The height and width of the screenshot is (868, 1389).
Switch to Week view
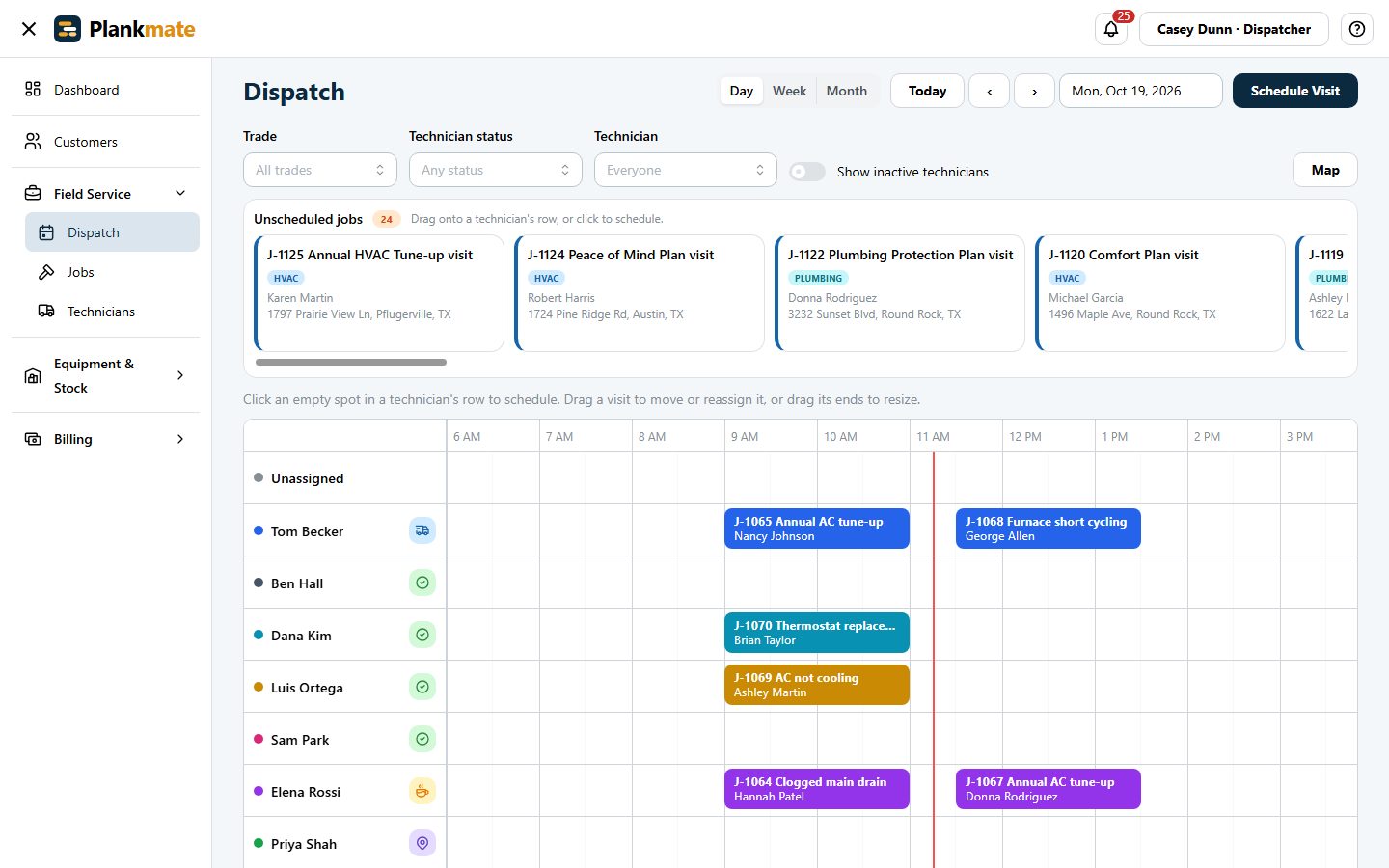point(790,91)
